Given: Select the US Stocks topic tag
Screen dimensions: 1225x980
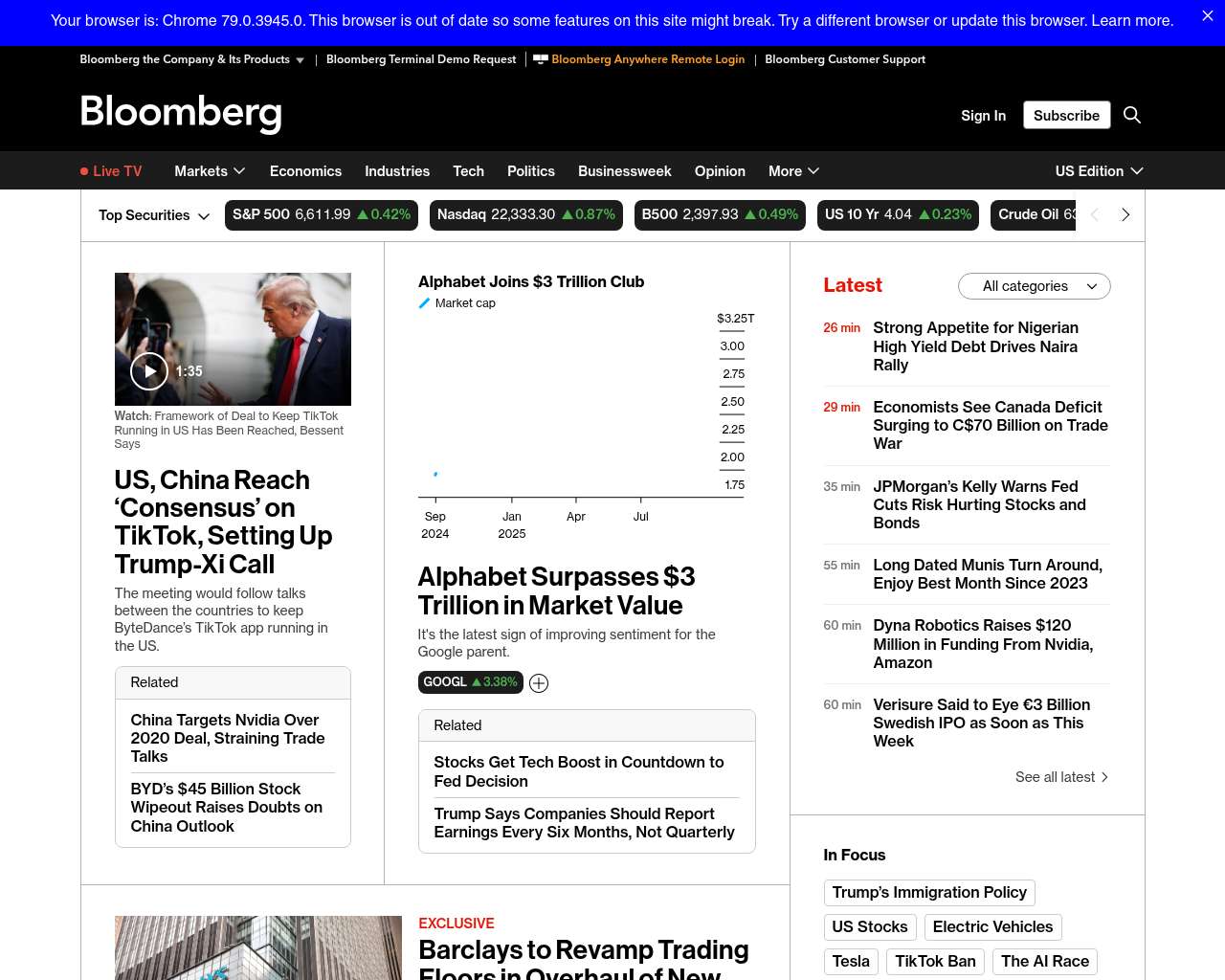Looking at the screenshot, I should click(870, 927).
